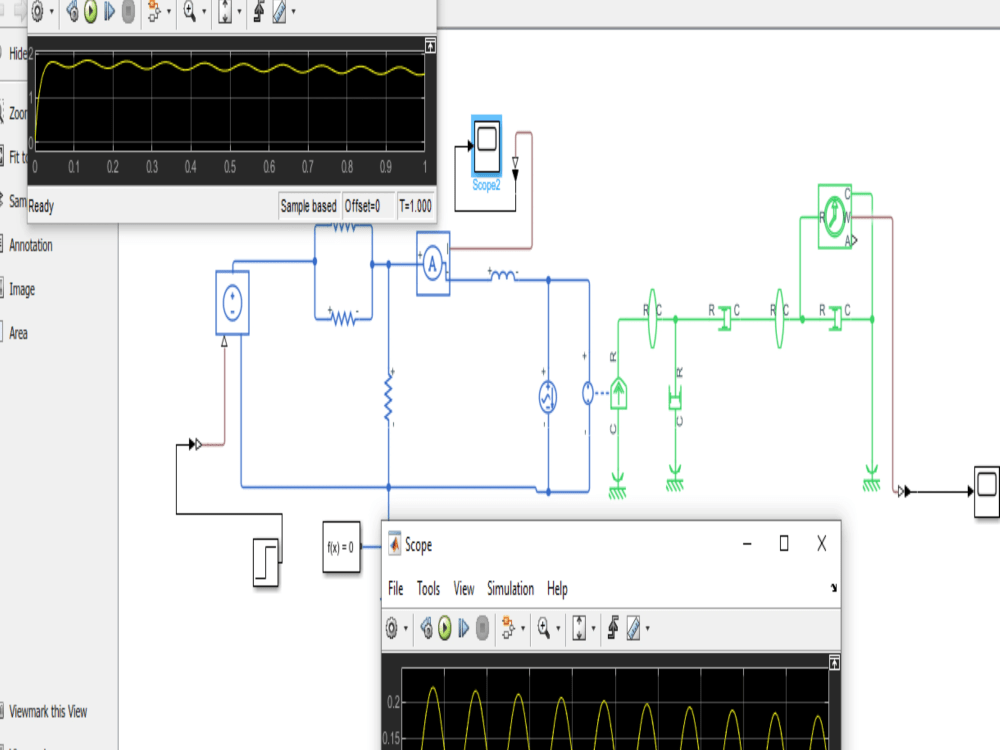Expand zoom options dropdown in lower Scope
The width and height of the screenshot is (1000, 750).
(x=558, y=629)
